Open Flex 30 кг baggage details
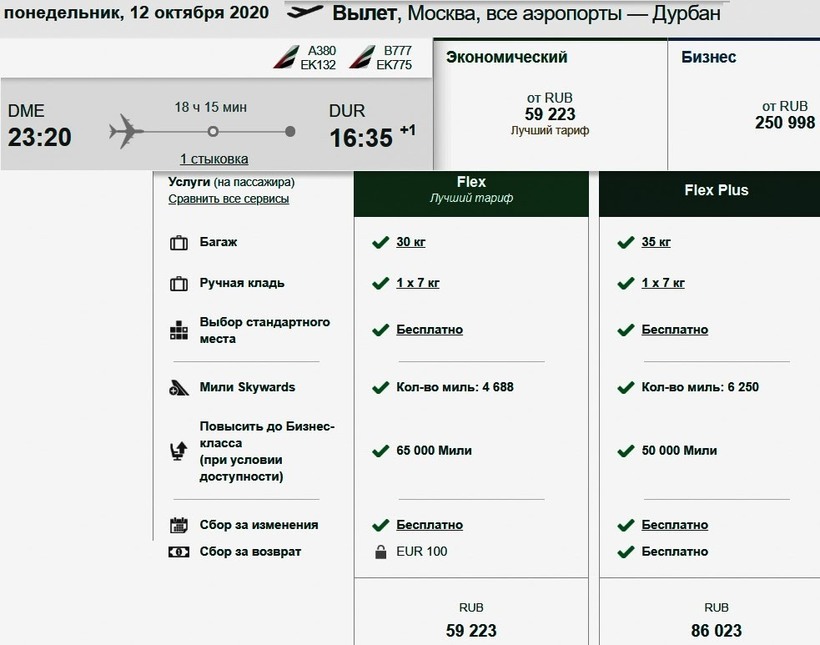Screen dimensions: 820x645 [x=410, y=243]
